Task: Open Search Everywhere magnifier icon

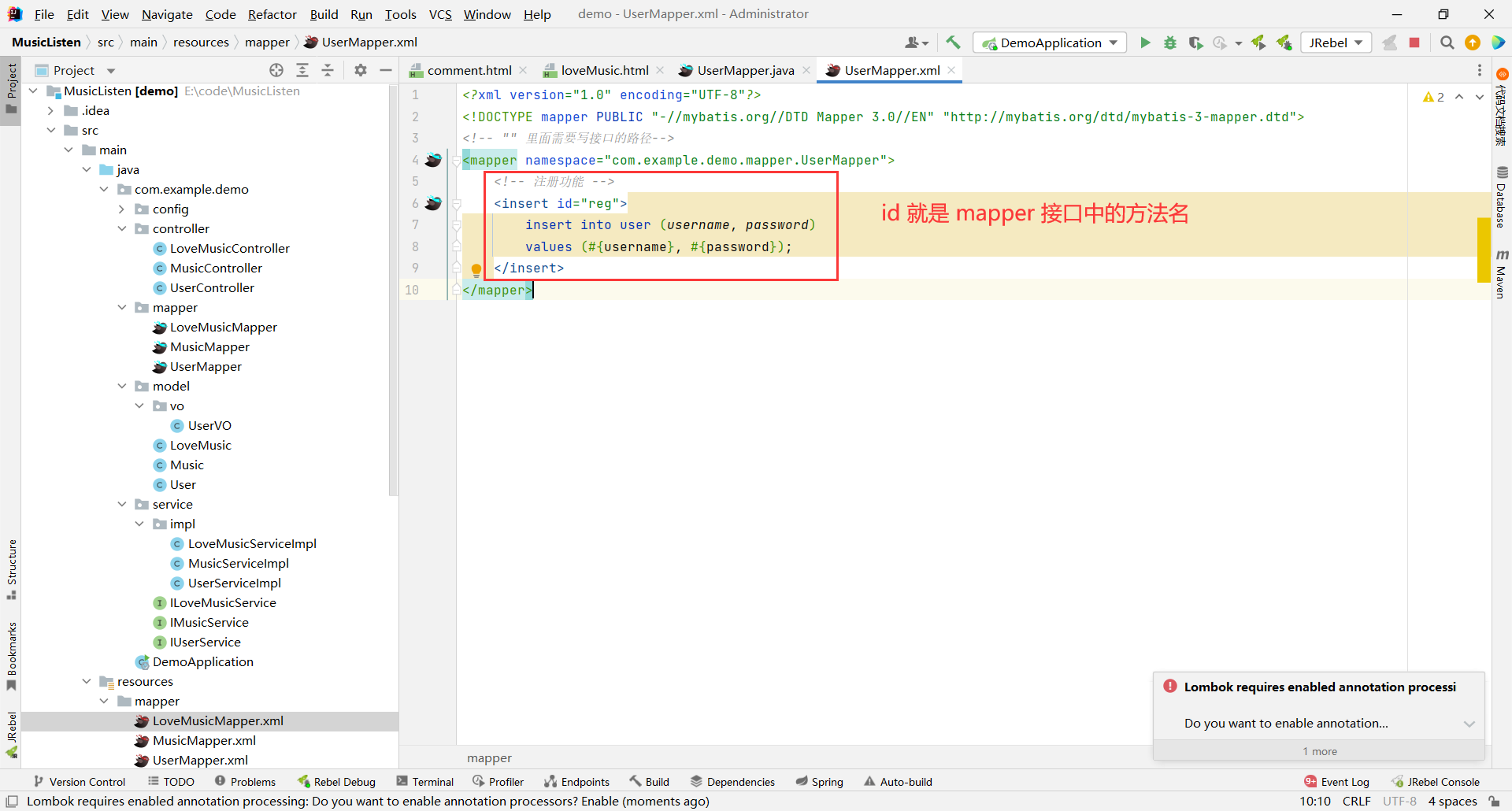Action: [1447, 43]
